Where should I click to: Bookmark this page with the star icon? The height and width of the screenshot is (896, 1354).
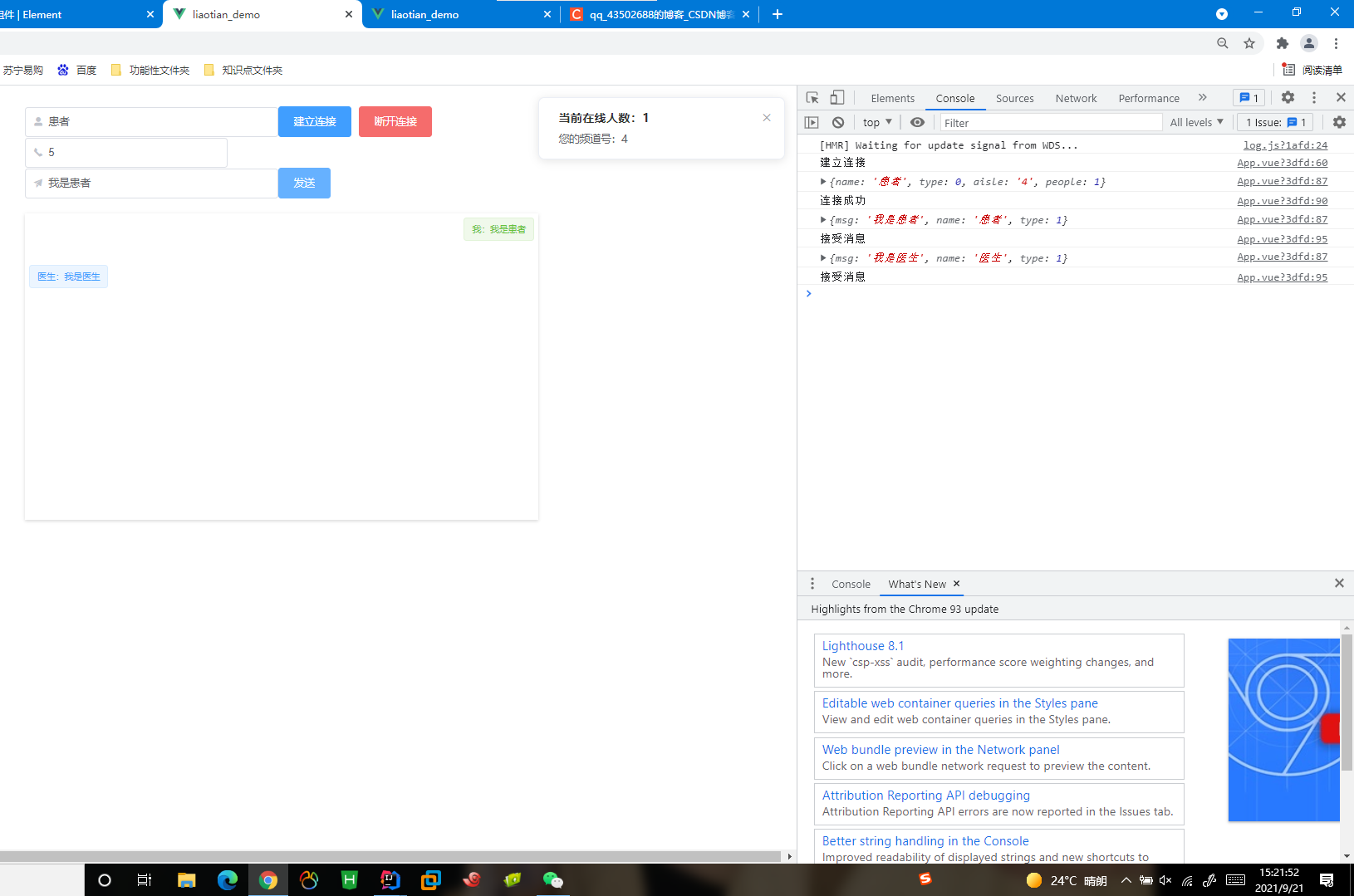[1249, 43]
